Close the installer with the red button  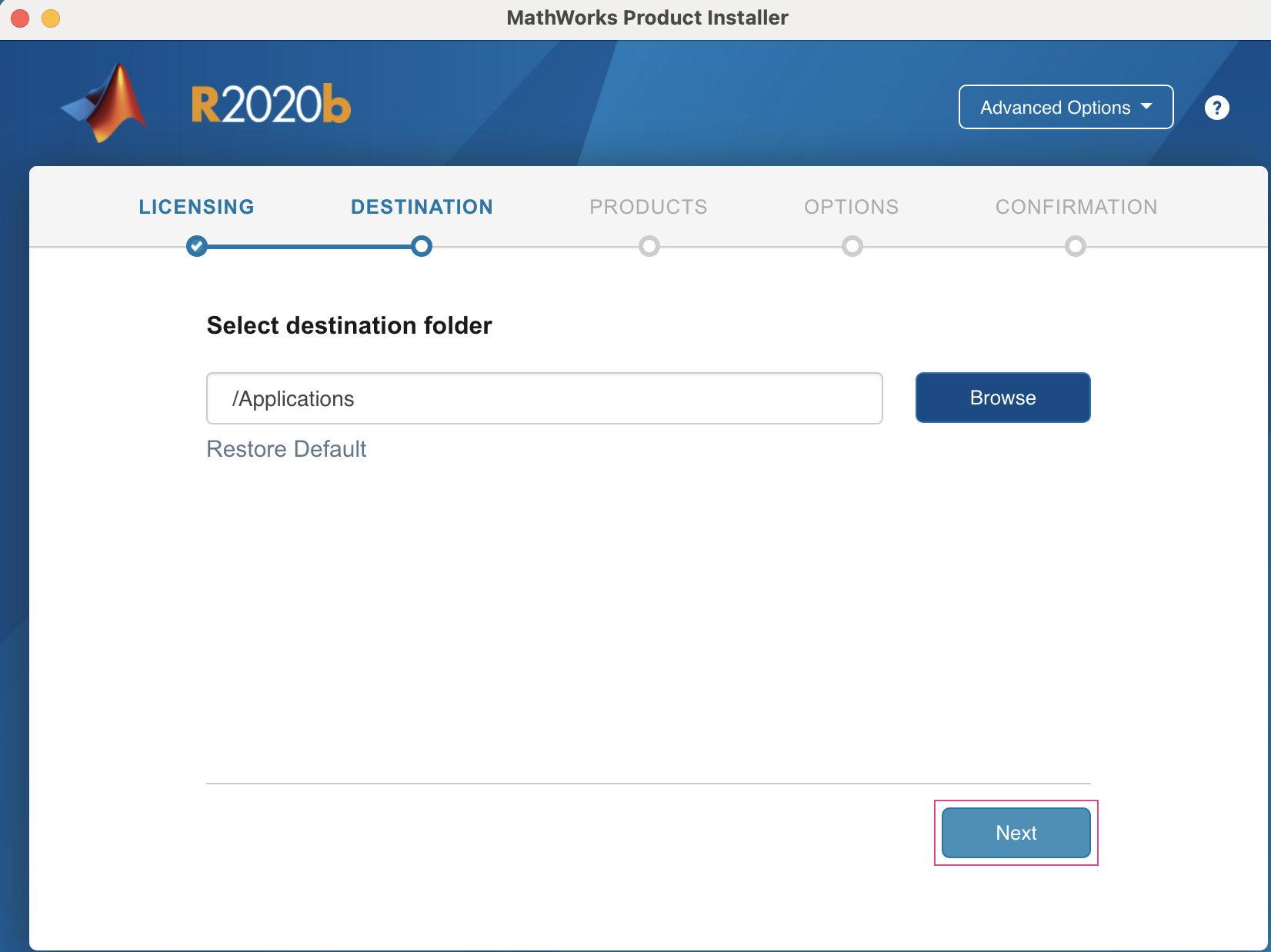tap(20, 18)
